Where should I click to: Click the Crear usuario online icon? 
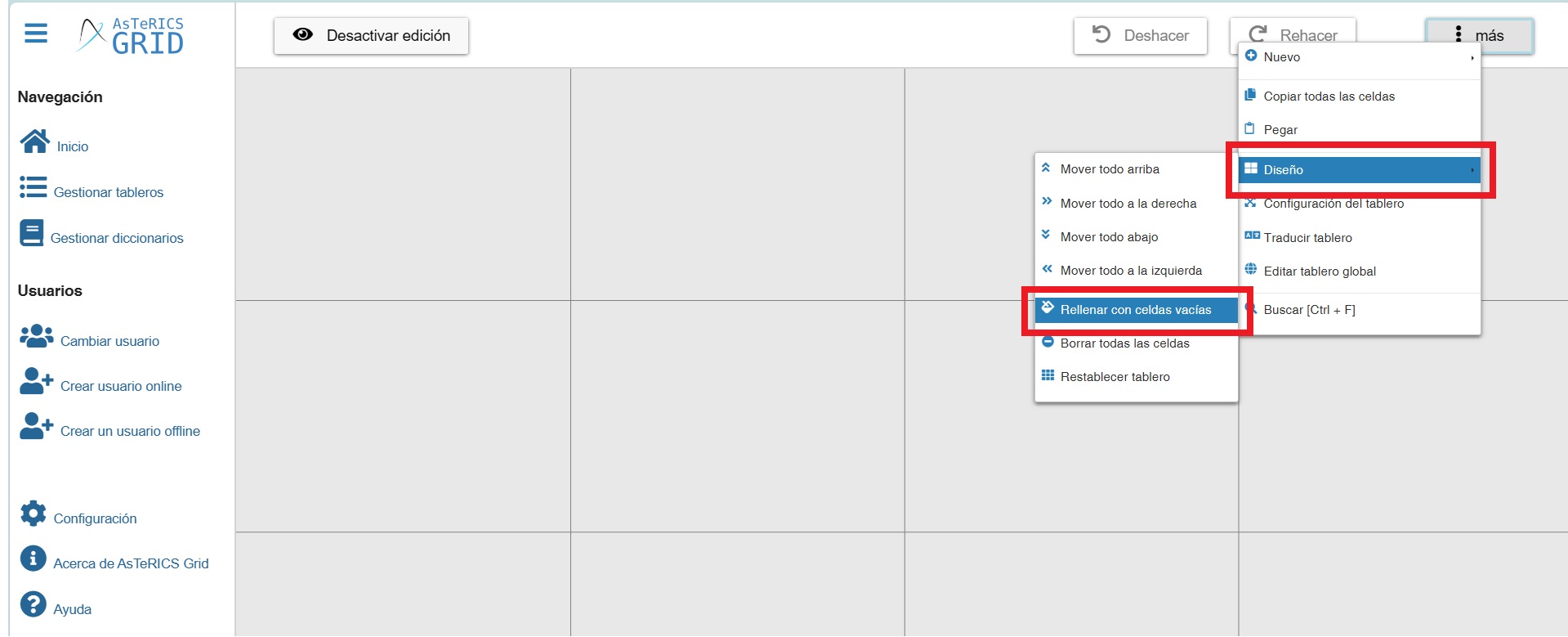tap(37, 381)
